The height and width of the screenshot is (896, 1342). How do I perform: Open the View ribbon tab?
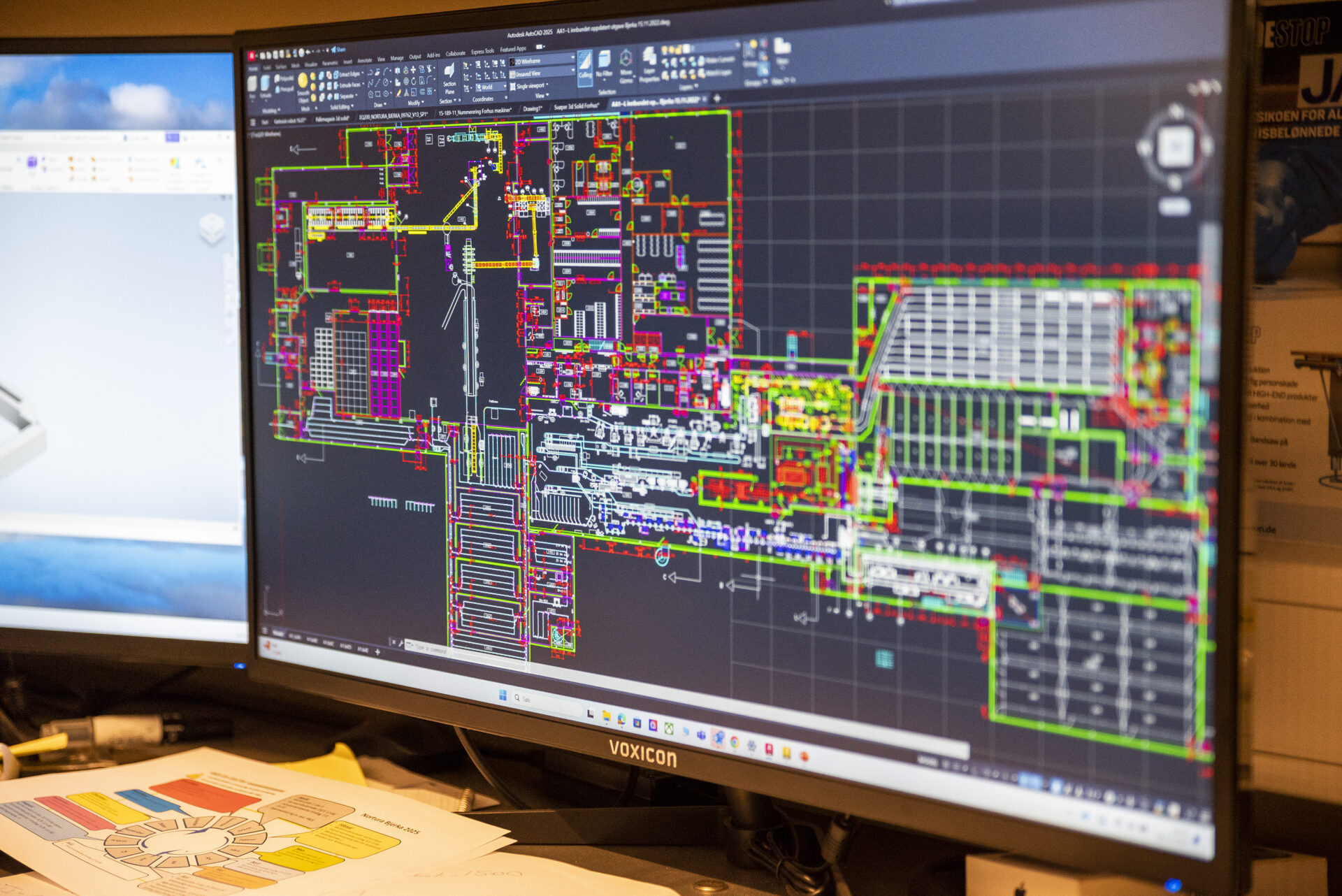click(x=381, y=59)
